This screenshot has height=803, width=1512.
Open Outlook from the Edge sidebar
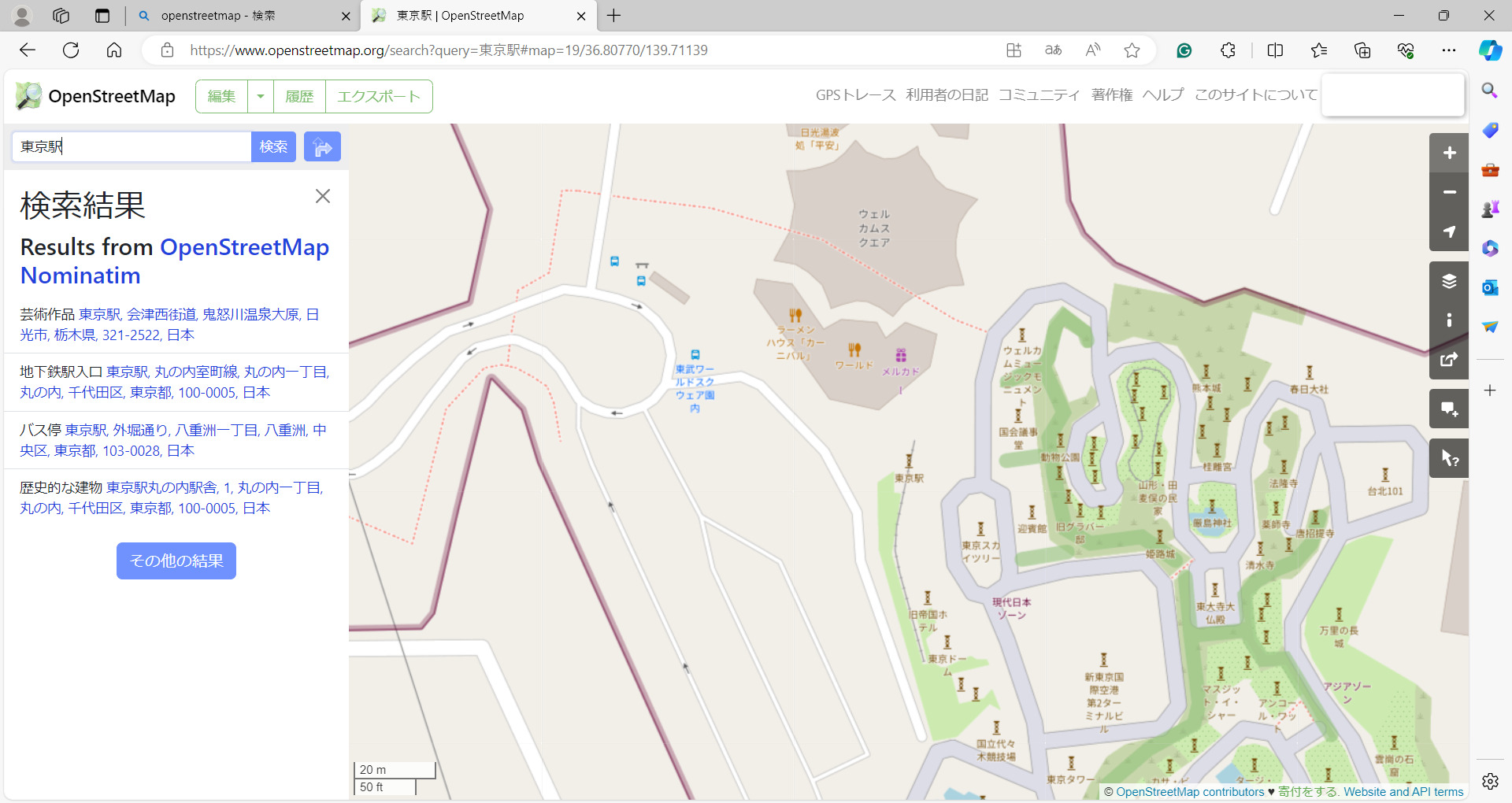coord(1489,287)
